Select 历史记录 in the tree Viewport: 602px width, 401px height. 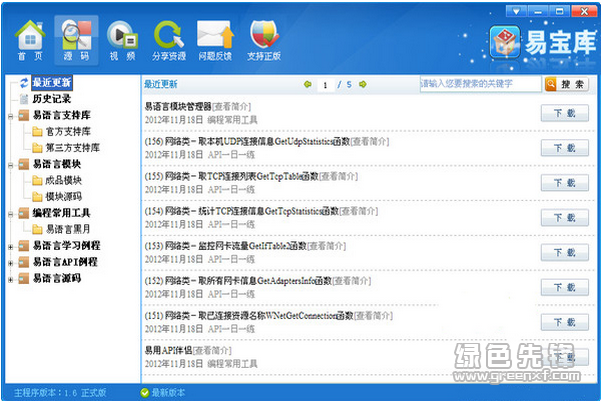(x=51, y=99)
